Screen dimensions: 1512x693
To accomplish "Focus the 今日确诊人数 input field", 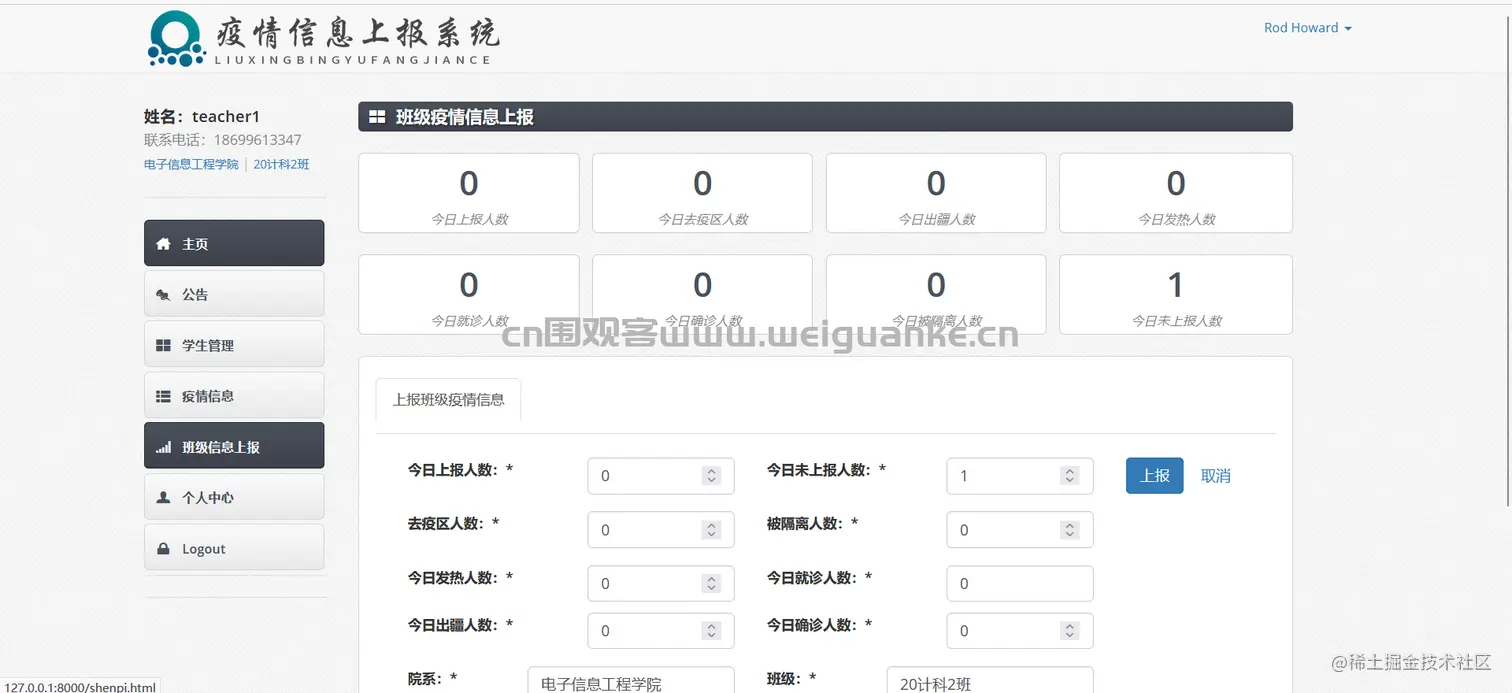I will pyautogui.click(x=1020, y=631).
